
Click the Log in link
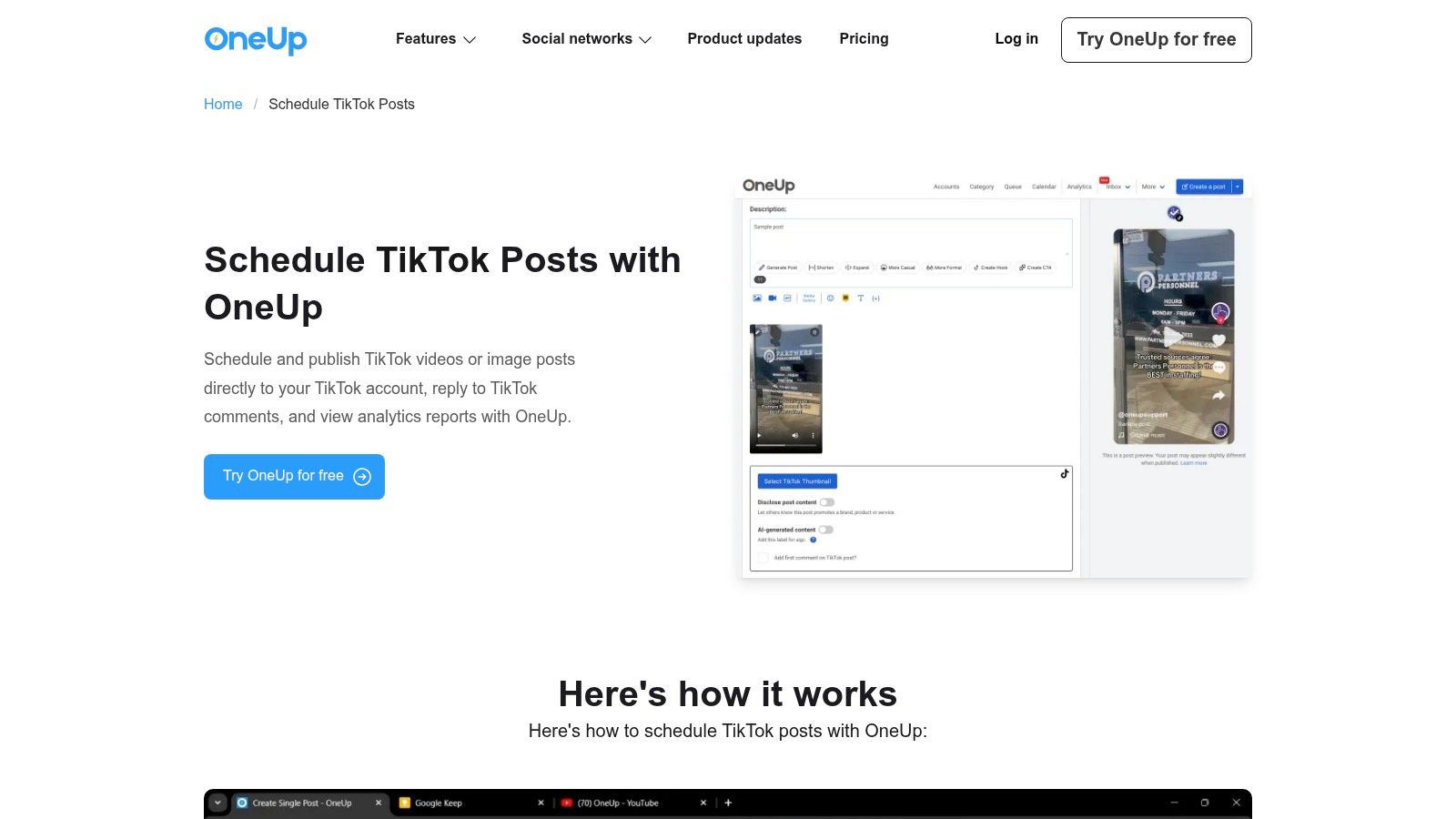tap(1016, 39)
